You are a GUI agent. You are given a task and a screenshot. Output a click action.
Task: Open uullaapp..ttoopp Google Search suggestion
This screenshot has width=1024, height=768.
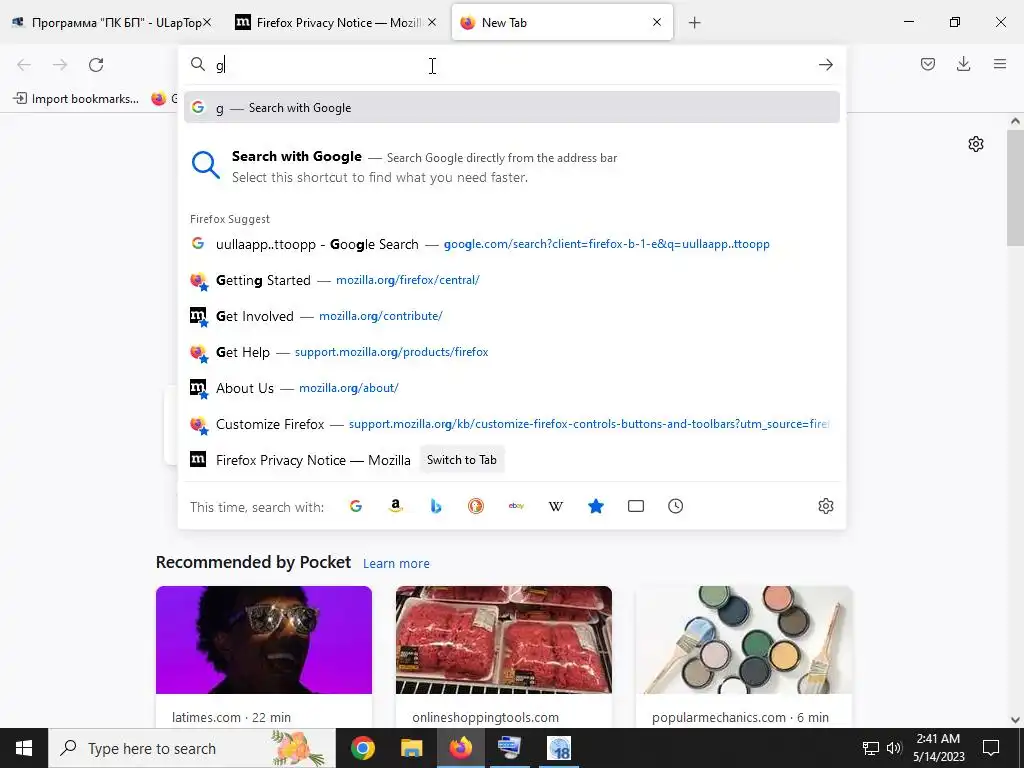point(511,244)
